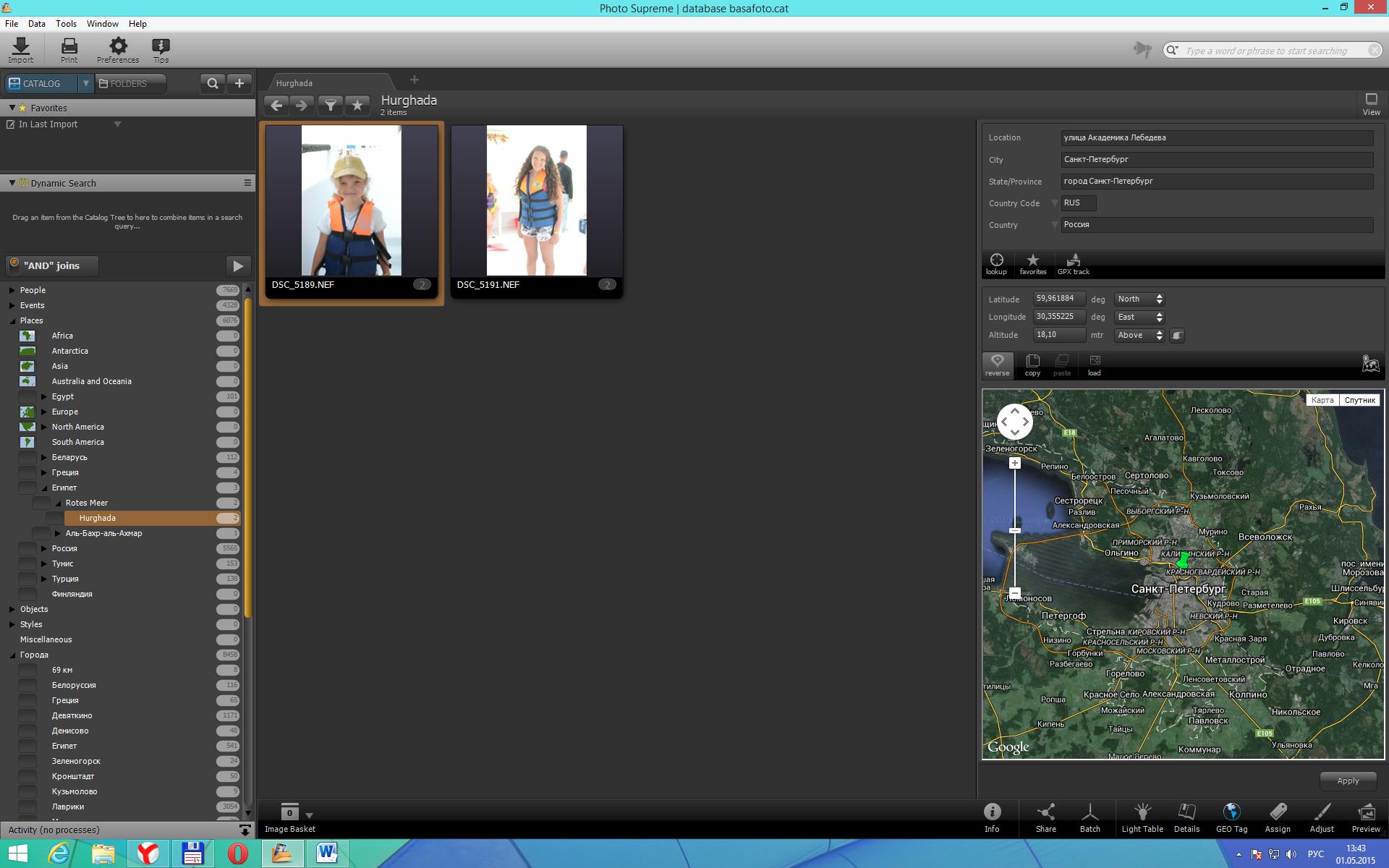Open the Batch panel
The image size is (1389, 868).
pyautogui.click(x=1089, y=818)
